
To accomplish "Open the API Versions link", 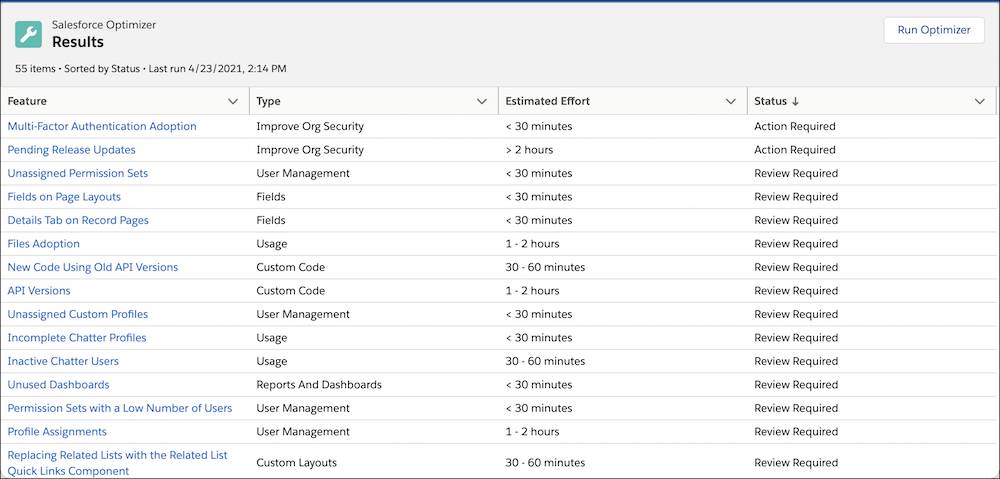I will pyautogui.click(x=39, y=291).
